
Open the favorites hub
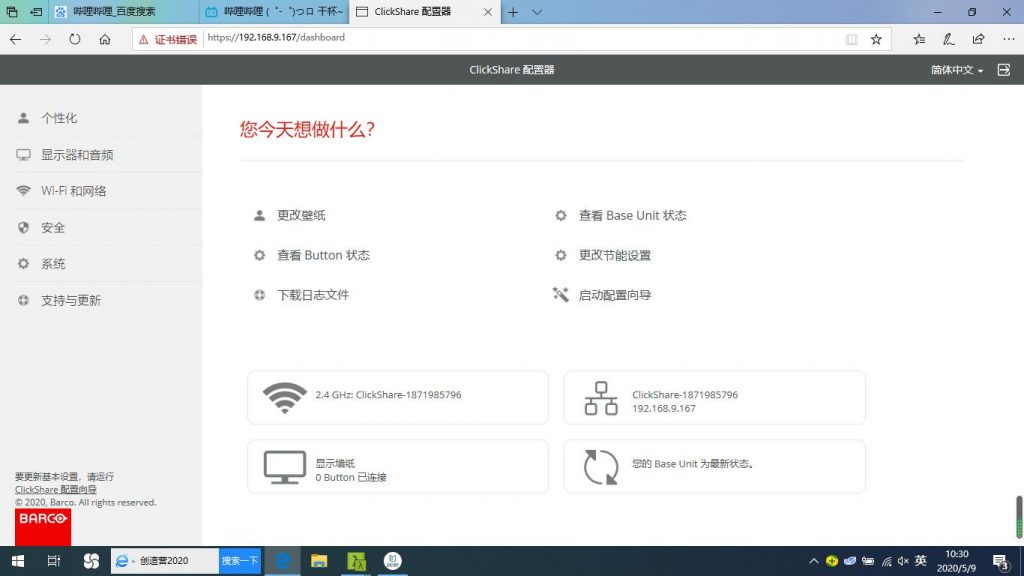tap(920, 39)
